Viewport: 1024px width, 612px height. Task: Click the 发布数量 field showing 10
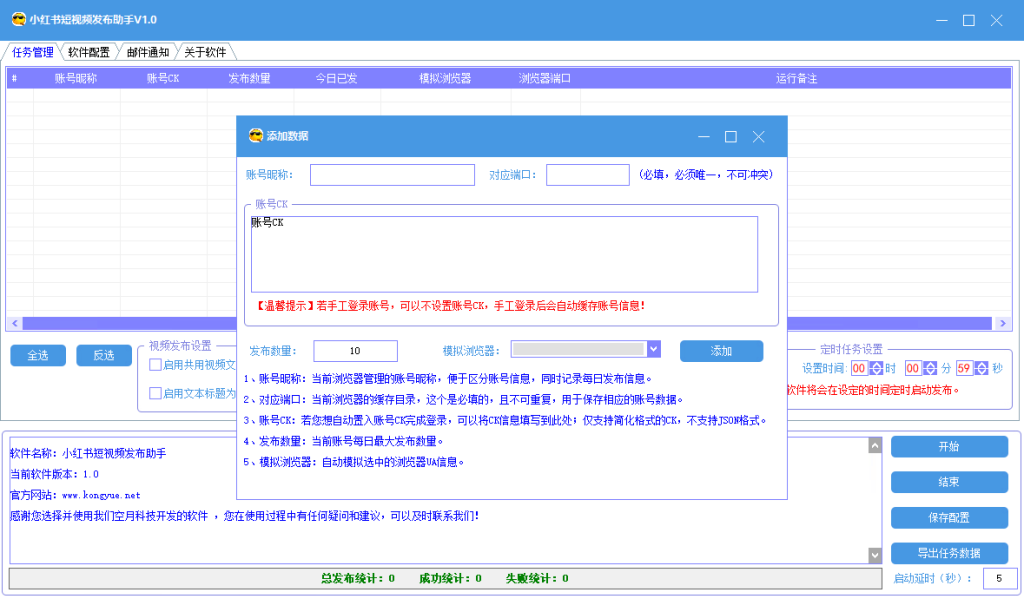355,351
